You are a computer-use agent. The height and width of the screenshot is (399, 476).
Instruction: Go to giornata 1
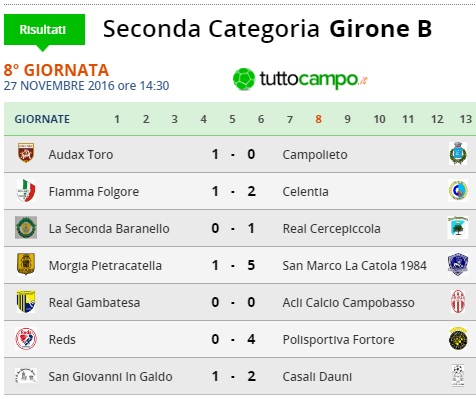coord(117,119)
